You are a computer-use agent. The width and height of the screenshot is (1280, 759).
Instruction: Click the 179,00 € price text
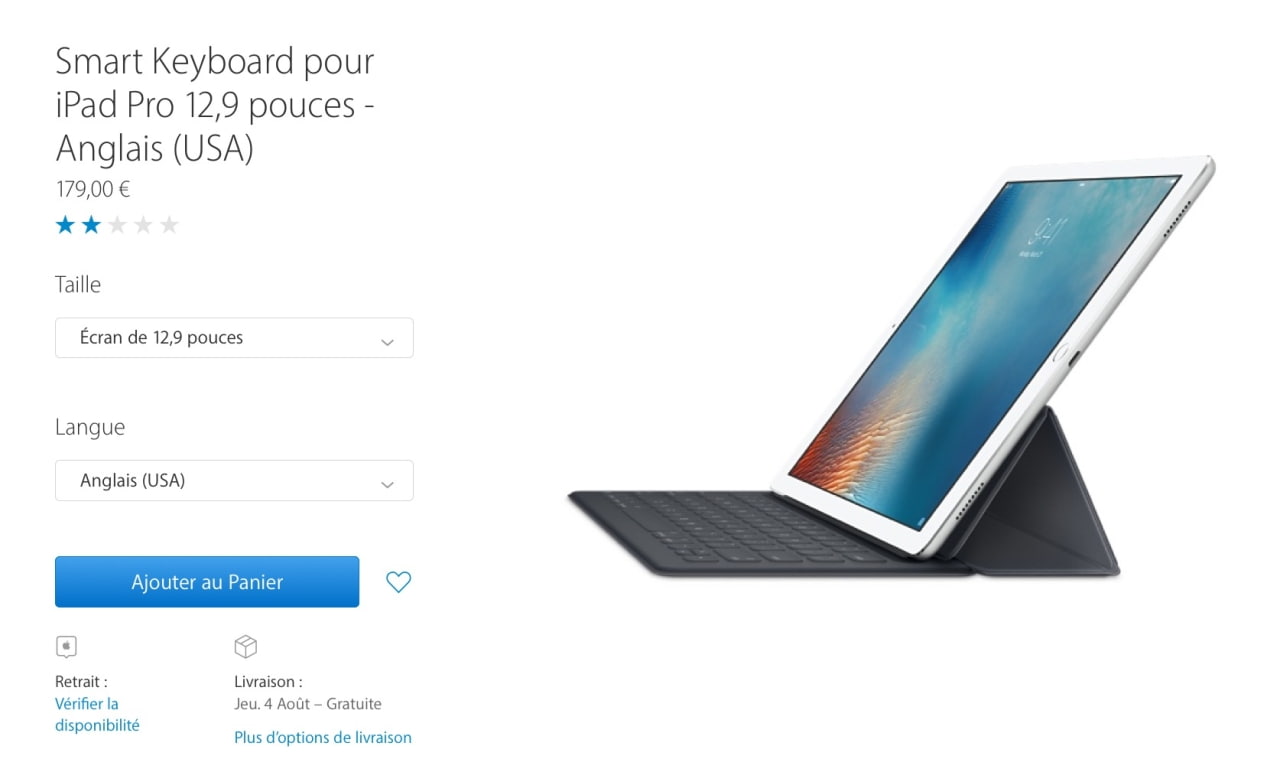pyautogui.click(x=93, y=189)
